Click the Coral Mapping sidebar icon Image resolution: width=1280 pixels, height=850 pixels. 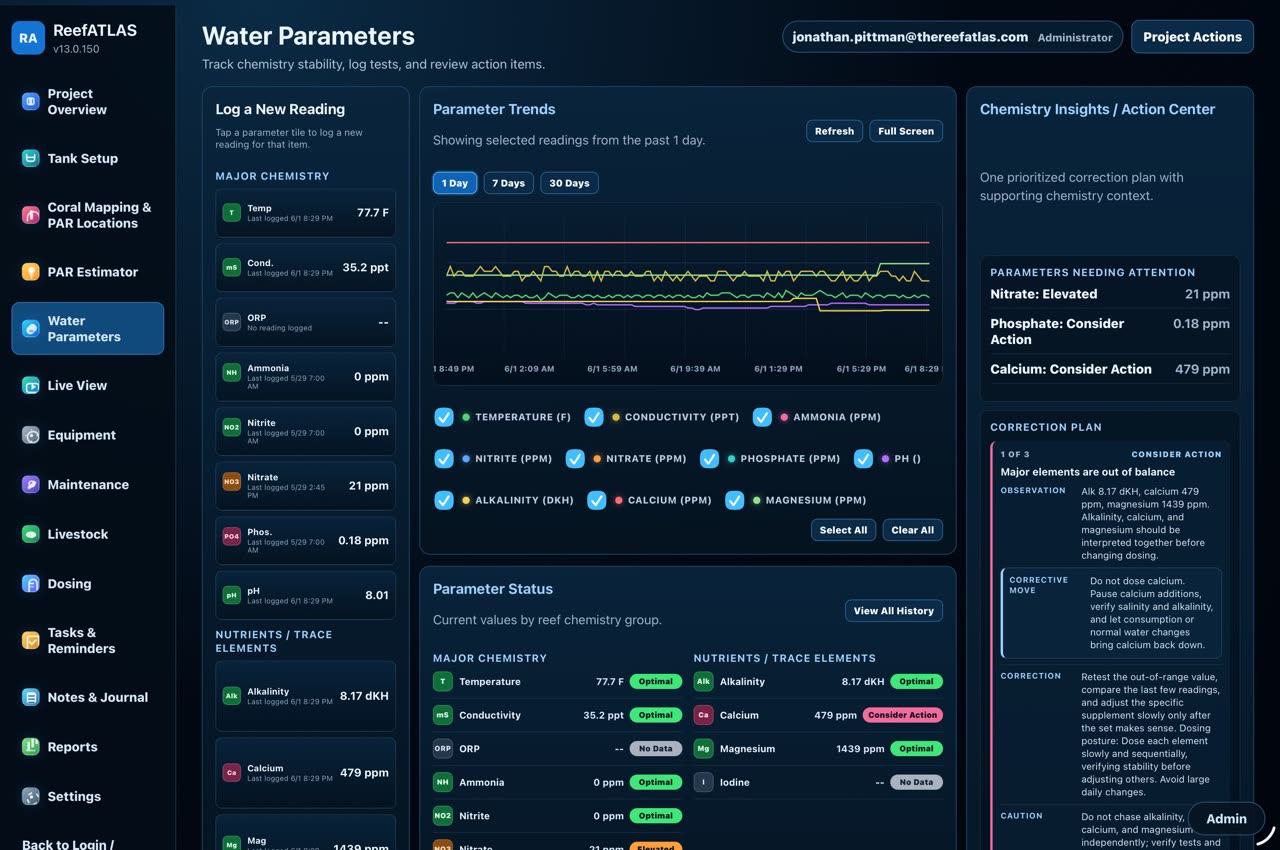point(30,215)
